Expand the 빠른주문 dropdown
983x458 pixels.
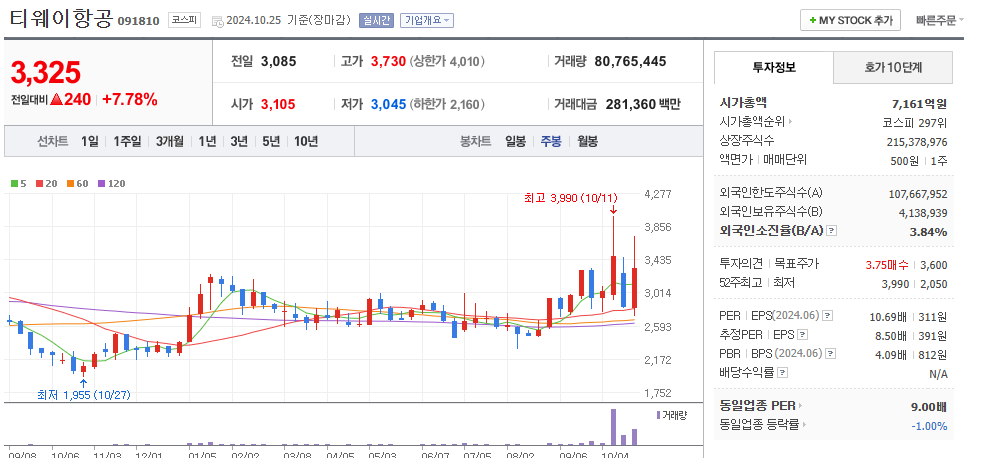coord(940,21)
